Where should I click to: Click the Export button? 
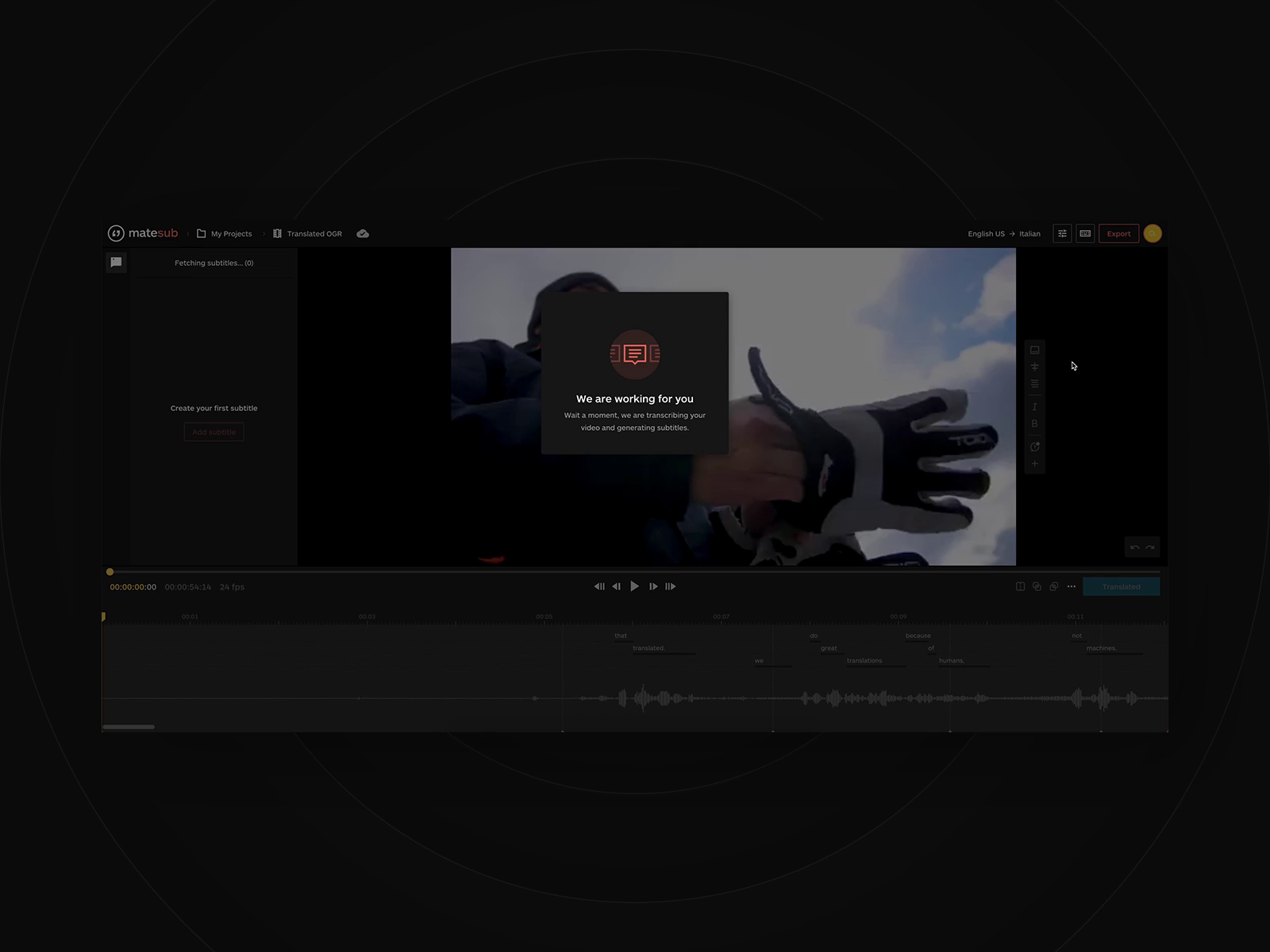1118,233
